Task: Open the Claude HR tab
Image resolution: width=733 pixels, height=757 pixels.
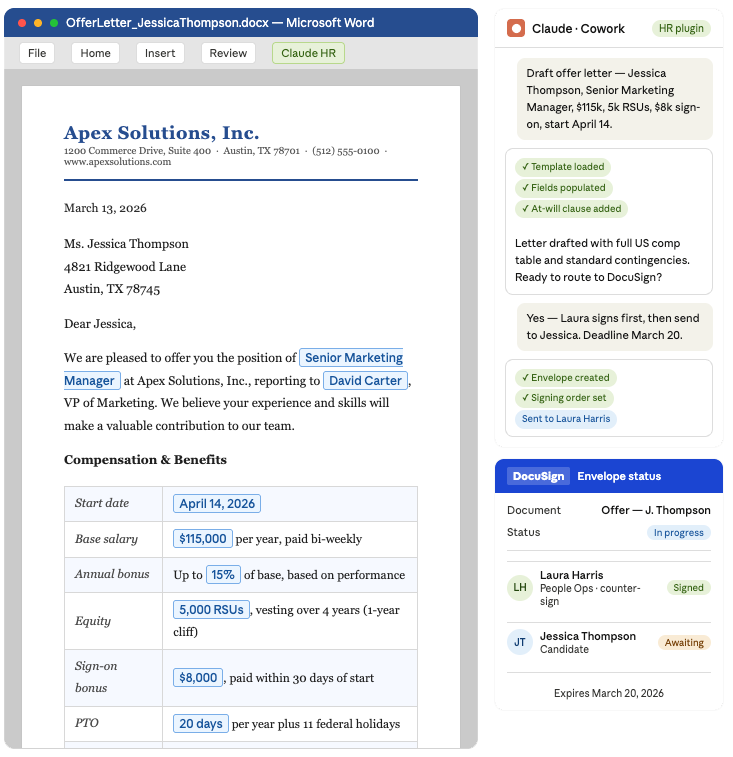Action: point(308,53)
